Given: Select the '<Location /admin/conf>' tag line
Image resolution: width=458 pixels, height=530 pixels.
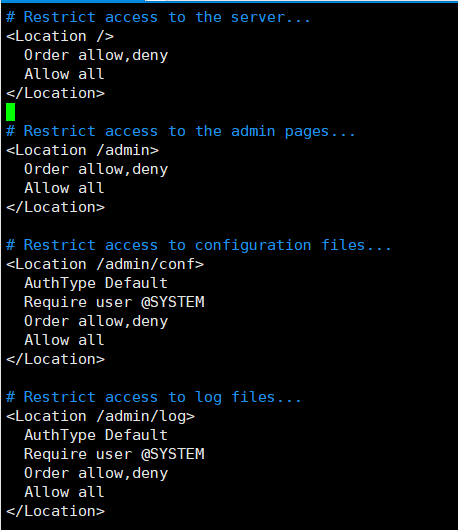Looking at the screenshot, I should click(105, 264).
